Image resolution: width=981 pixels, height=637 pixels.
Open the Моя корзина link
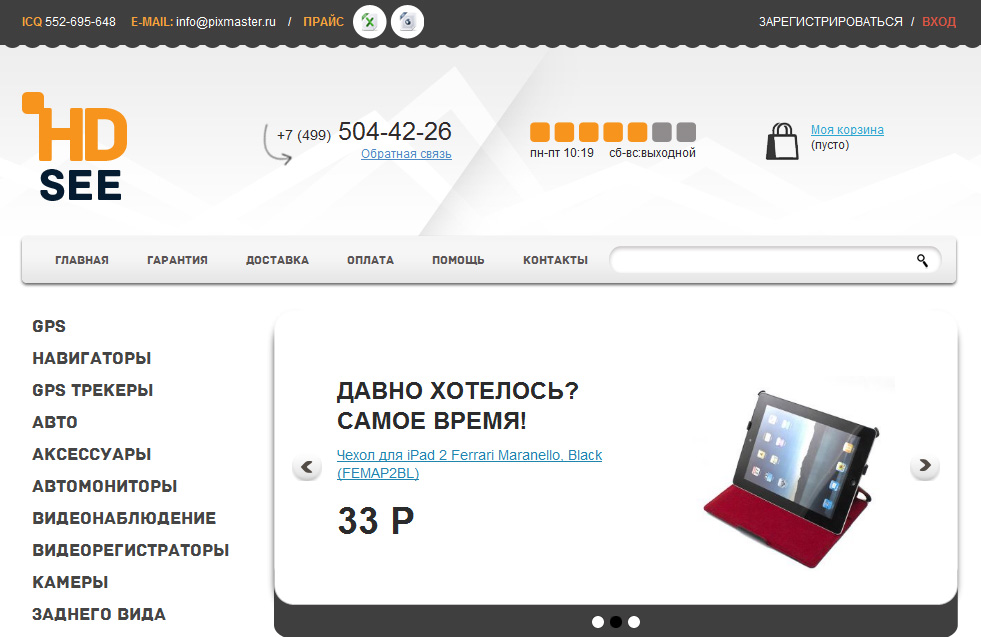[x=847, y=130]
